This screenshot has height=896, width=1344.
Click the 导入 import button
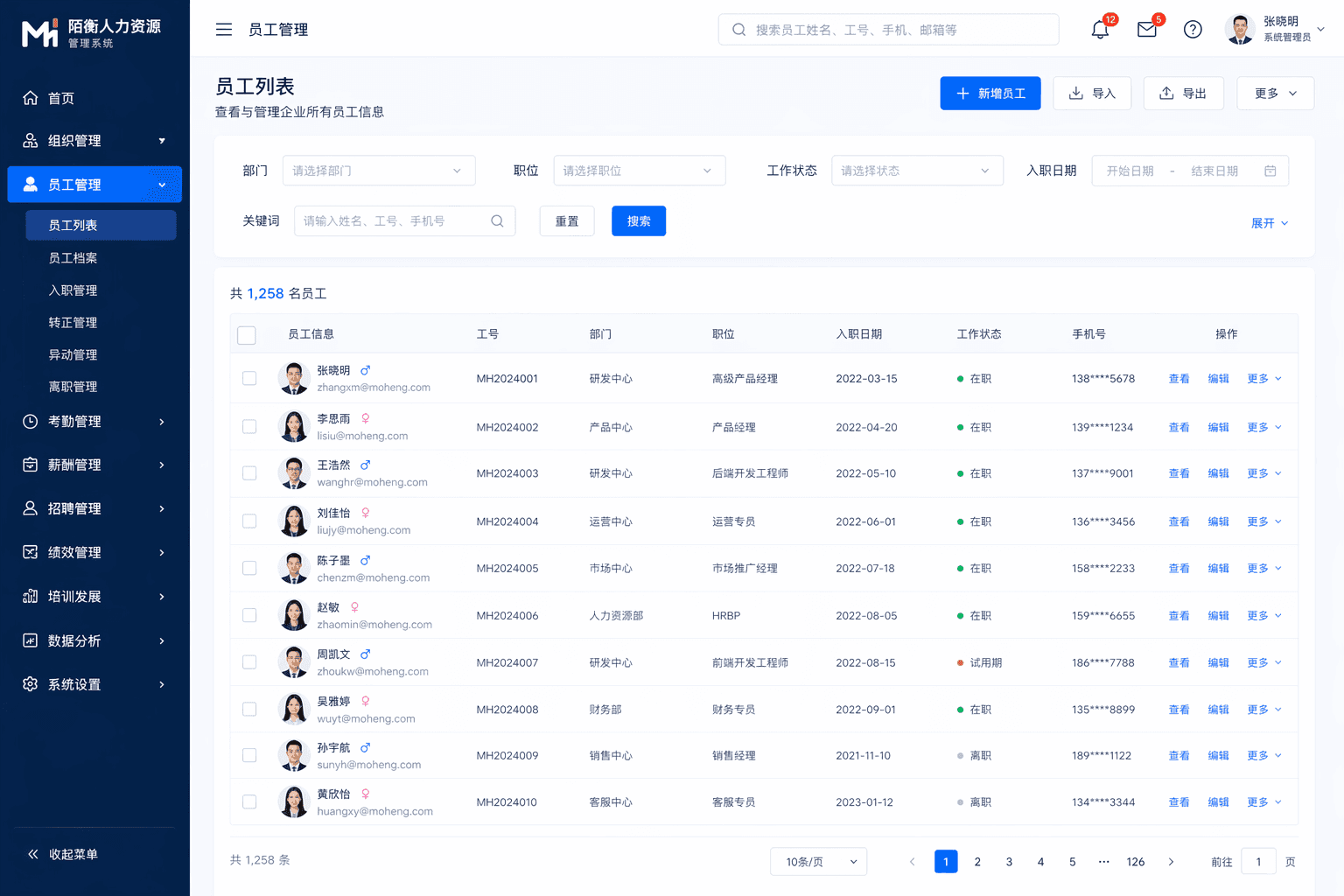(x=1092, y=94)
